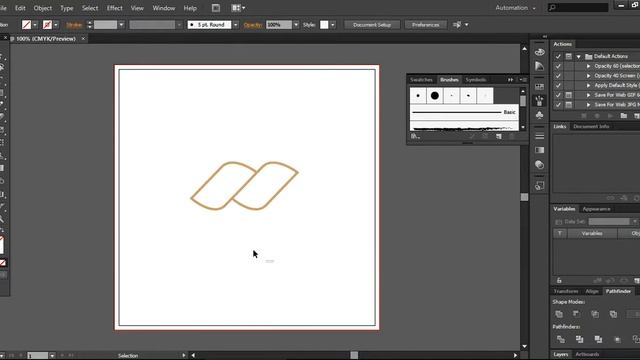640x360 pixels.
Task: Switch to the Document Info tab
Action: tap(591, 127)
